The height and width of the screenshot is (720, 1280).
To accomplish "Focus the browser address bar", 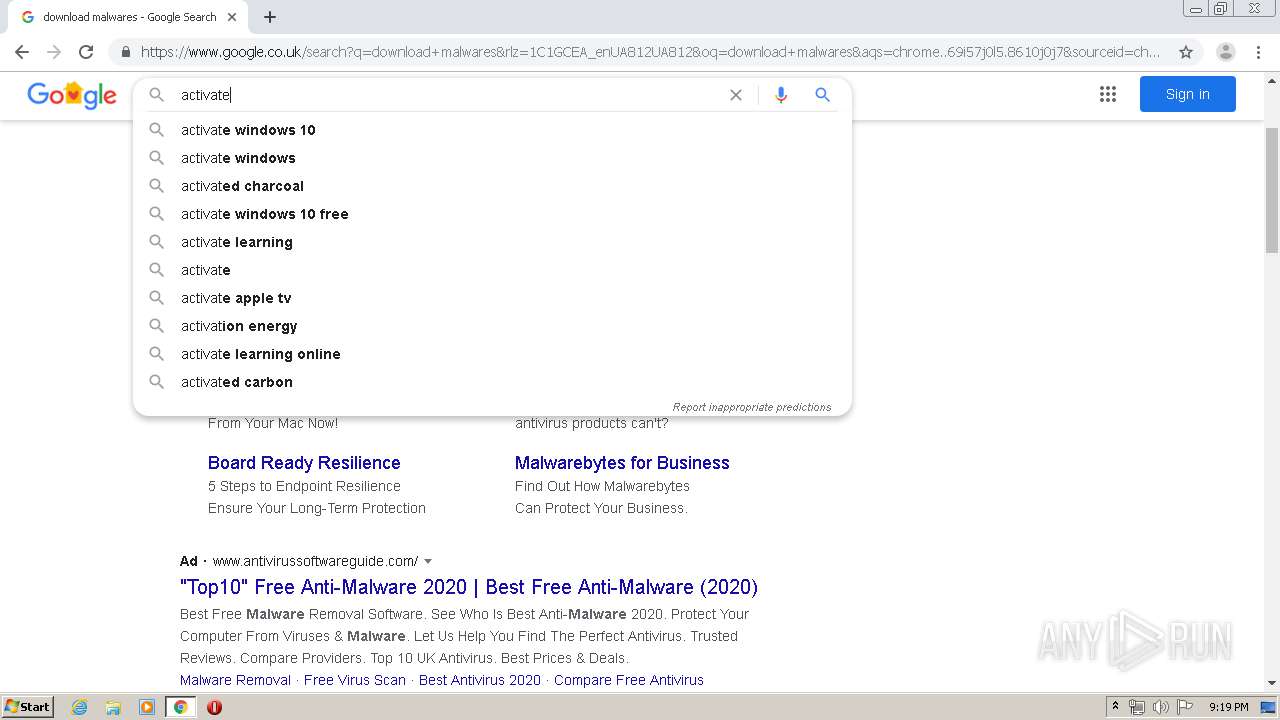I will [x=650, y=52].
